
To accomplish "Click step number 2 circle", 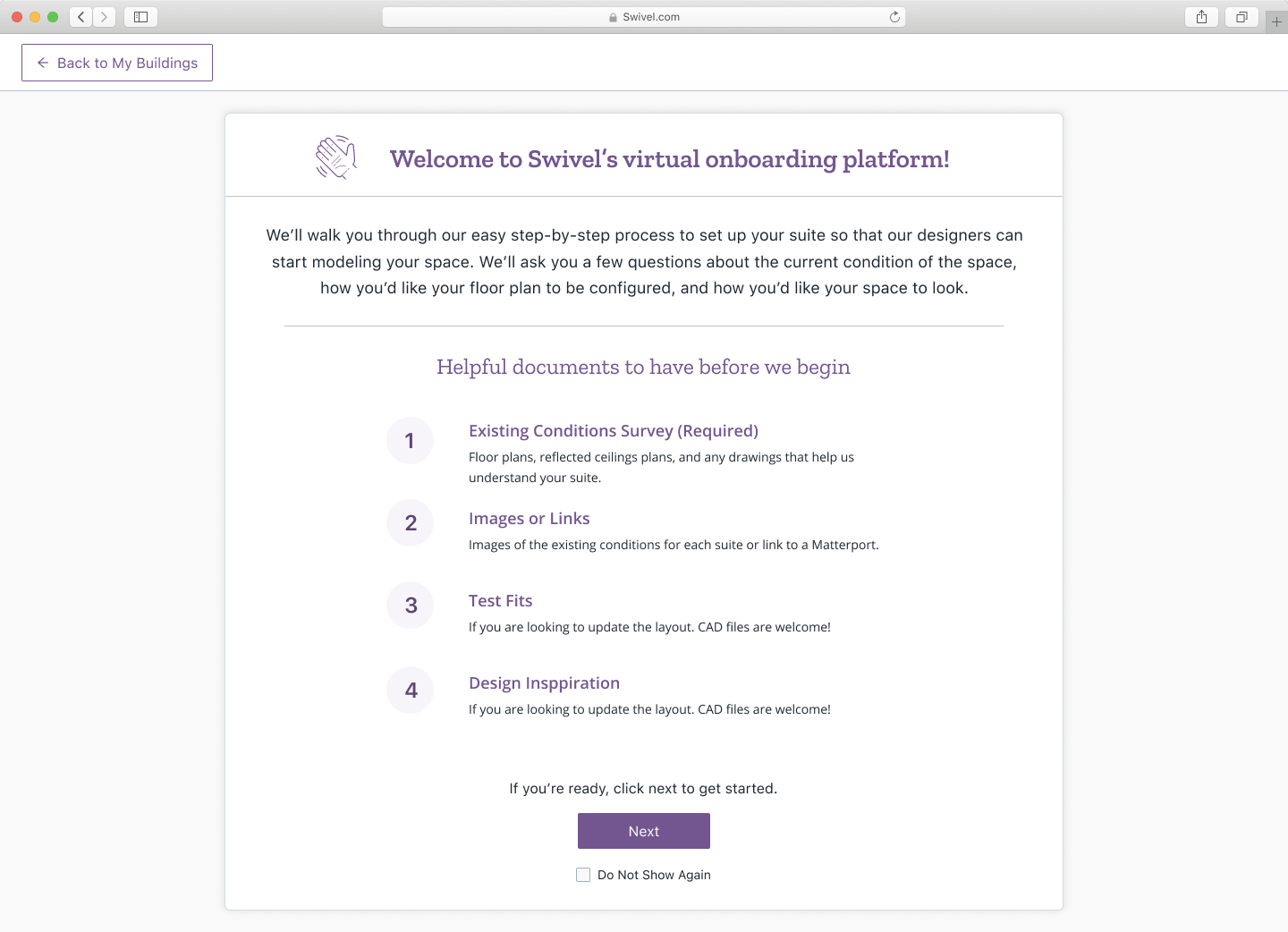I will tap(410, 522).
